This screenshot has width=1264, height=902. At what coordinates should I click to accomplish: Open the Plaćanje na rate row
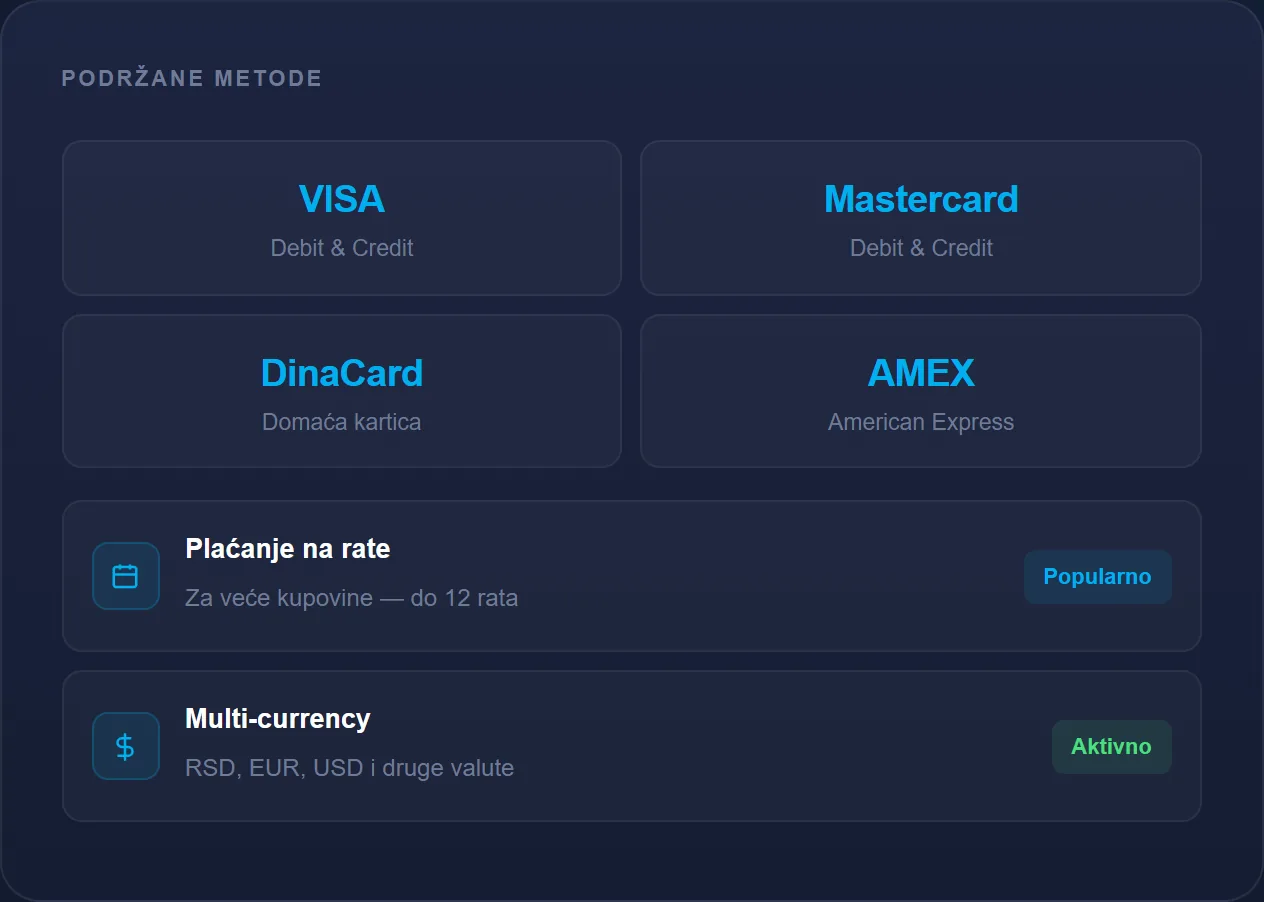coord(632,576)
